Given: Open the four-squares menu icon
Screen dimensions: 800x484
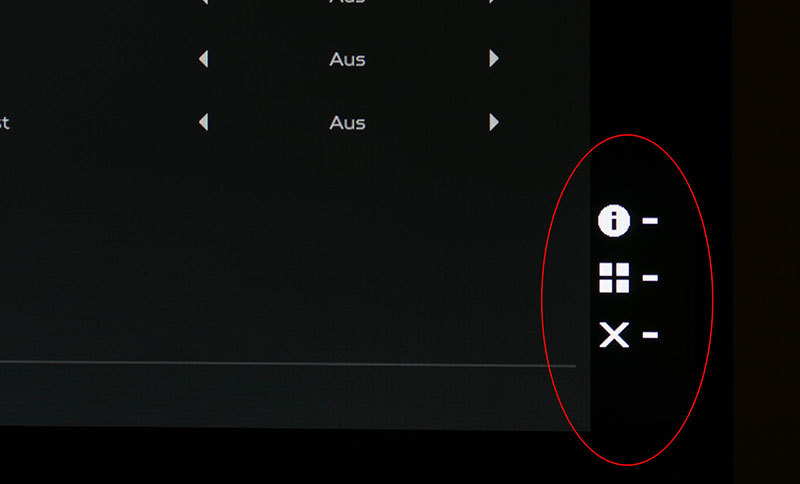Looking at the screenshot, I should pyautogui.click(x=614, y=278).
